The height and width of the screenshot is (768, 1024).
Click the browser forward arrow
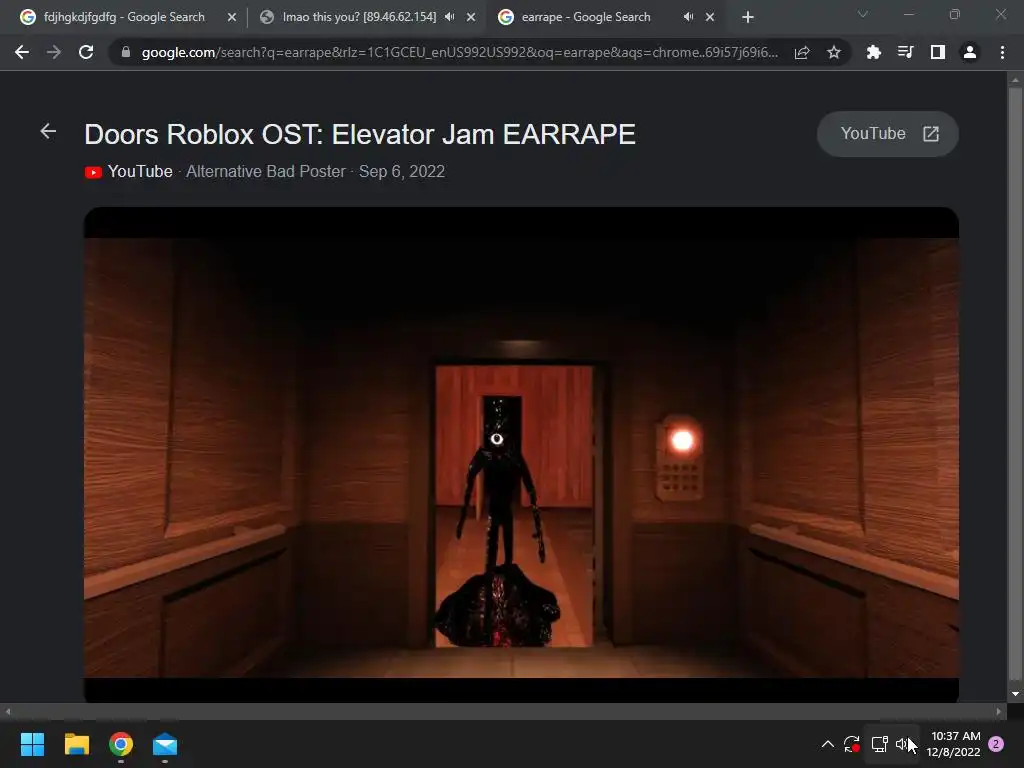(x=54, y=52)
